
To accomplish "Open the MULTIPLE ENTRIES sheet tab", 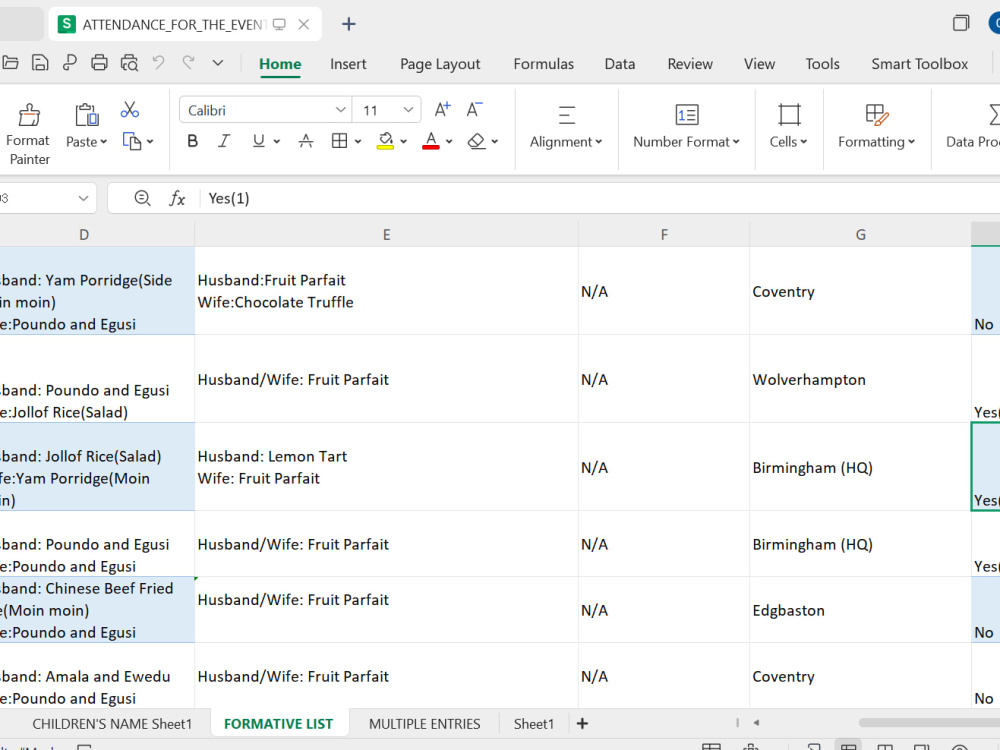I will (x=424, y=724).
